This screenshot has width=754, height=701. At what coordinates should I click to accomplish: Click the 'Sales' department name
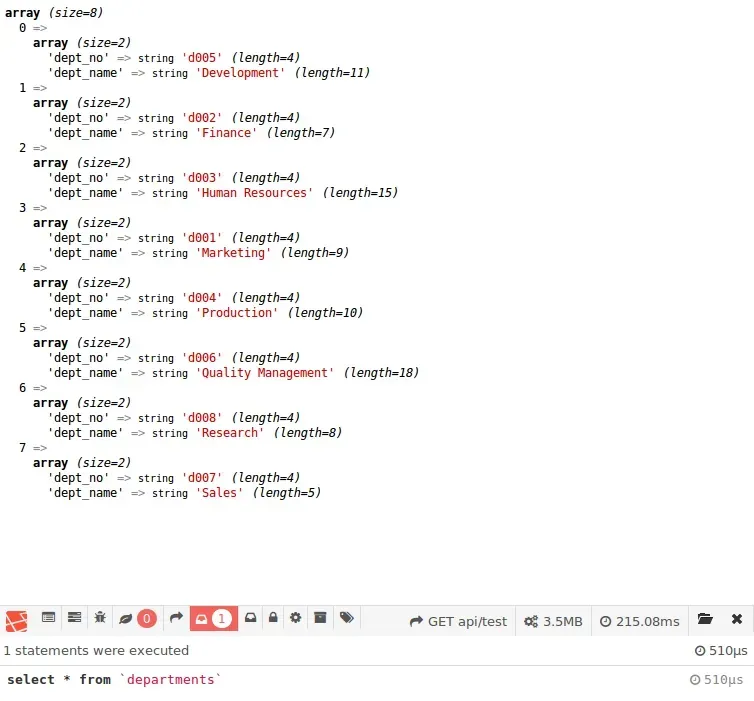(x=219, y=493)
